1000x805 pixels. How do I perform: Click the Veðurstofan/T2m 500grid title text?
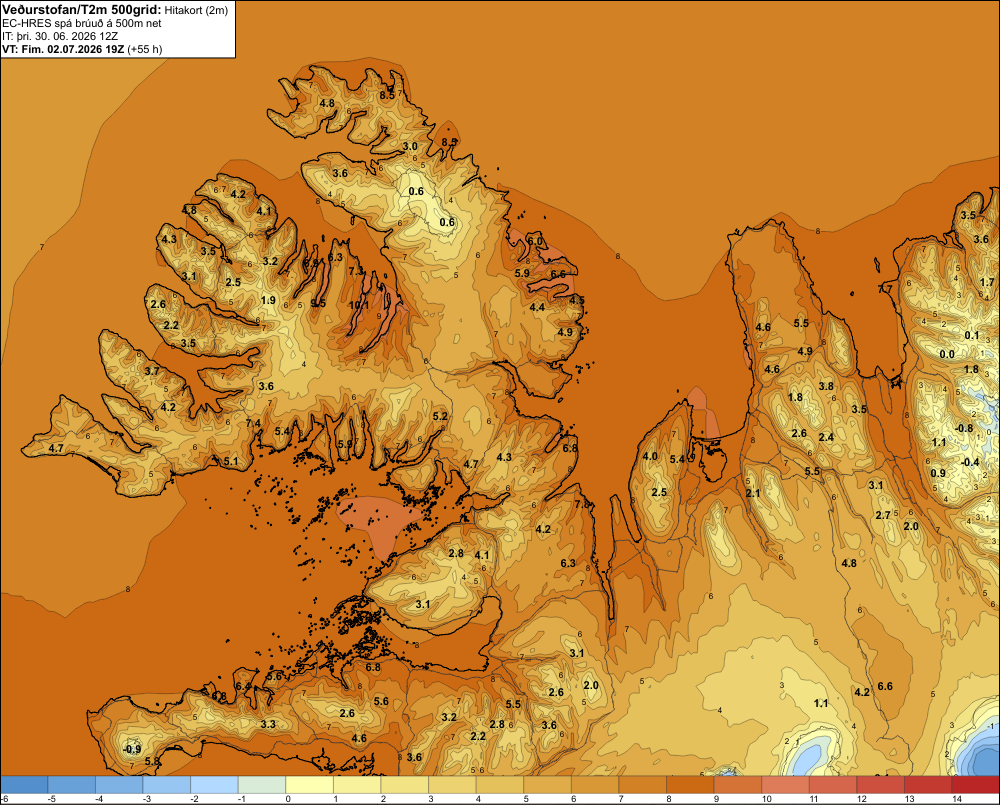[82, 9]
